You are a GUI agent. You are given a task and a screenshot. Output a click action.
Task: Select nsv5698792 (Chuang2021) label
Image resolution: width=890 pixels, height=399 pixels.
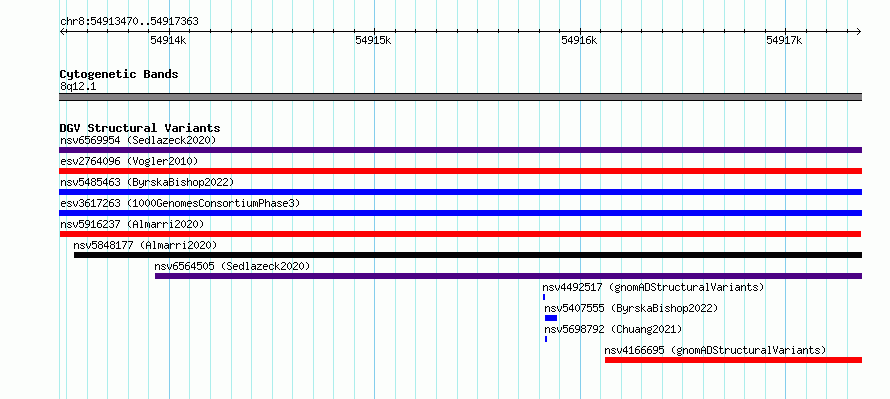point(613,329)
